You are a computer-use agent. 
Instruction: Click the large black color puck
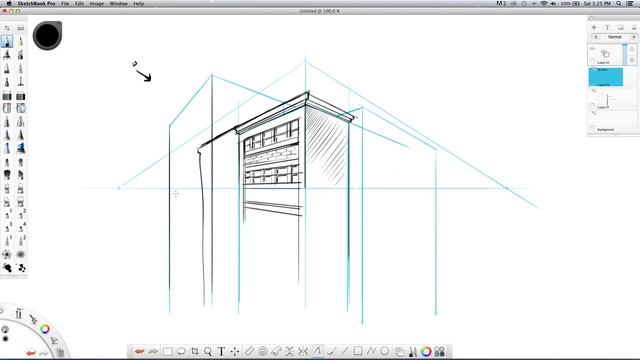point(47,36)
